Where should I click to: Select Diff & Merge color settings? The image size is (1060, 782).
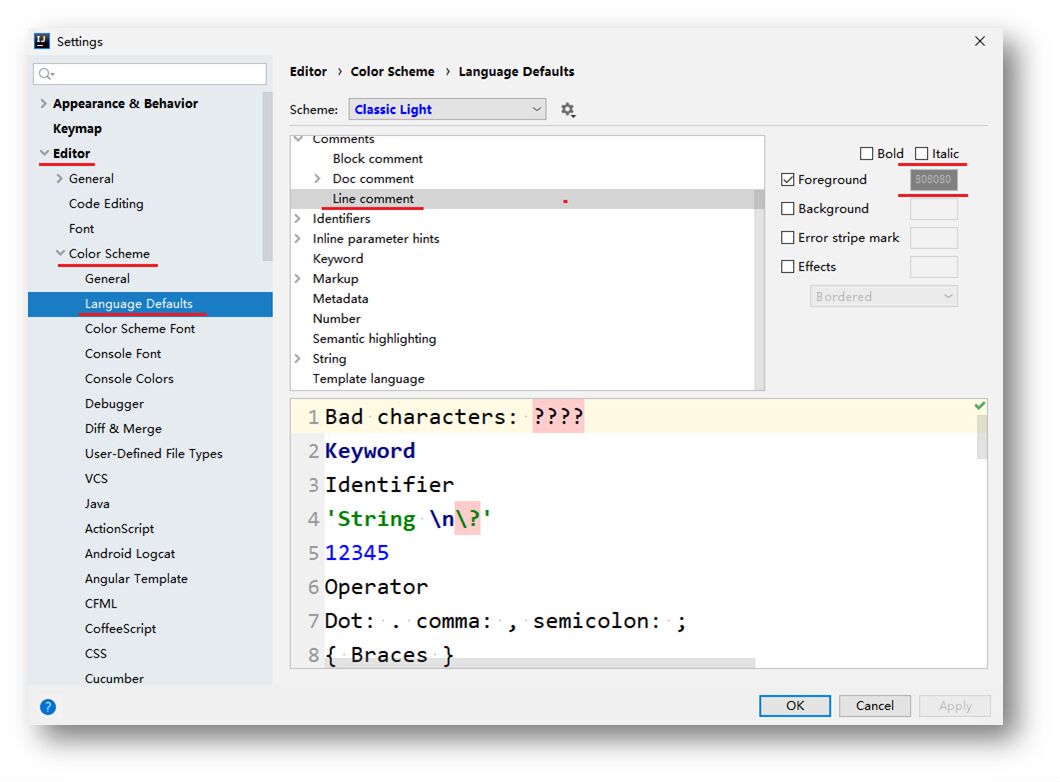123,429
